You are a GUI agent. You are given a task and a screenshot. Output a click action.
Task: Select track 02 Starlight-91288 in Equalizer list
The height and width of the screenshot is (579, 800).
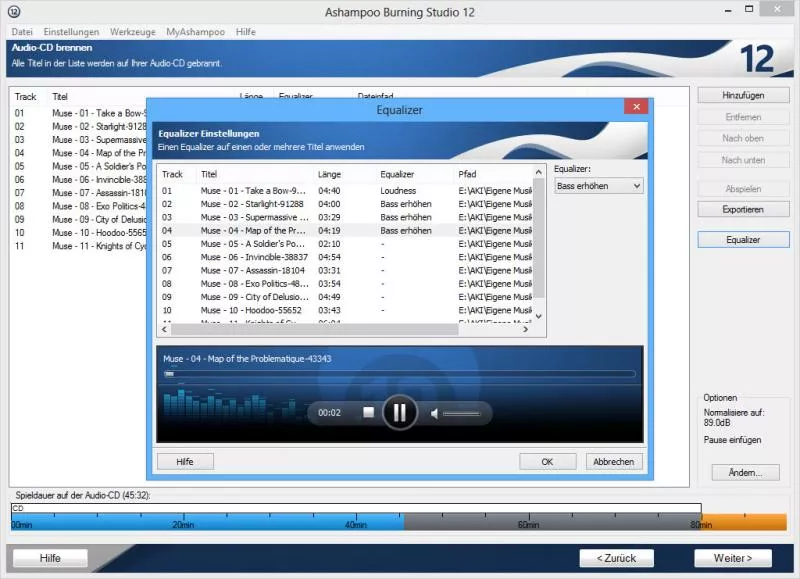(x=345, y=204)
